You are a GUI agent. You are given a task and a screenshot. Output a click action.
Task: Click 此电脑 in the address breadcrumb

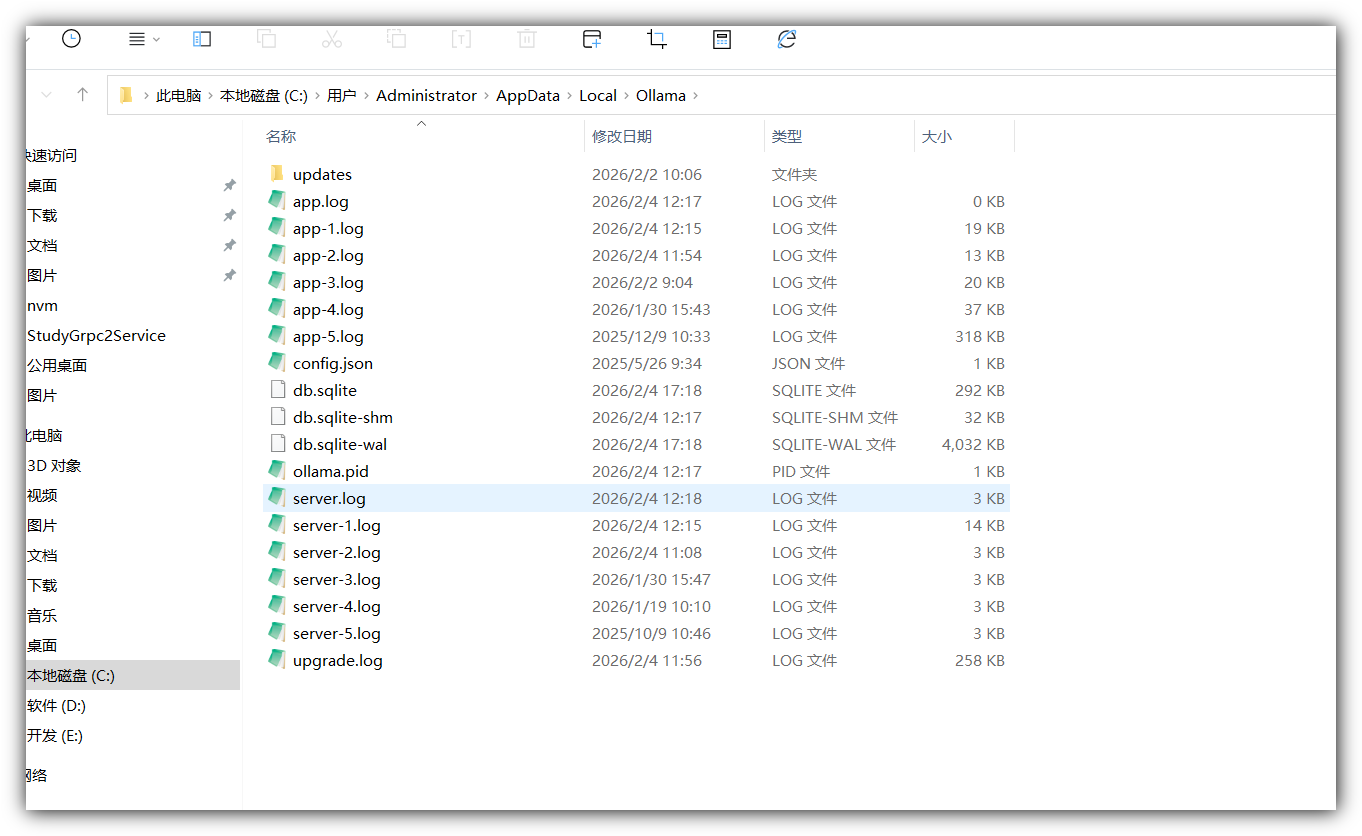178,96
